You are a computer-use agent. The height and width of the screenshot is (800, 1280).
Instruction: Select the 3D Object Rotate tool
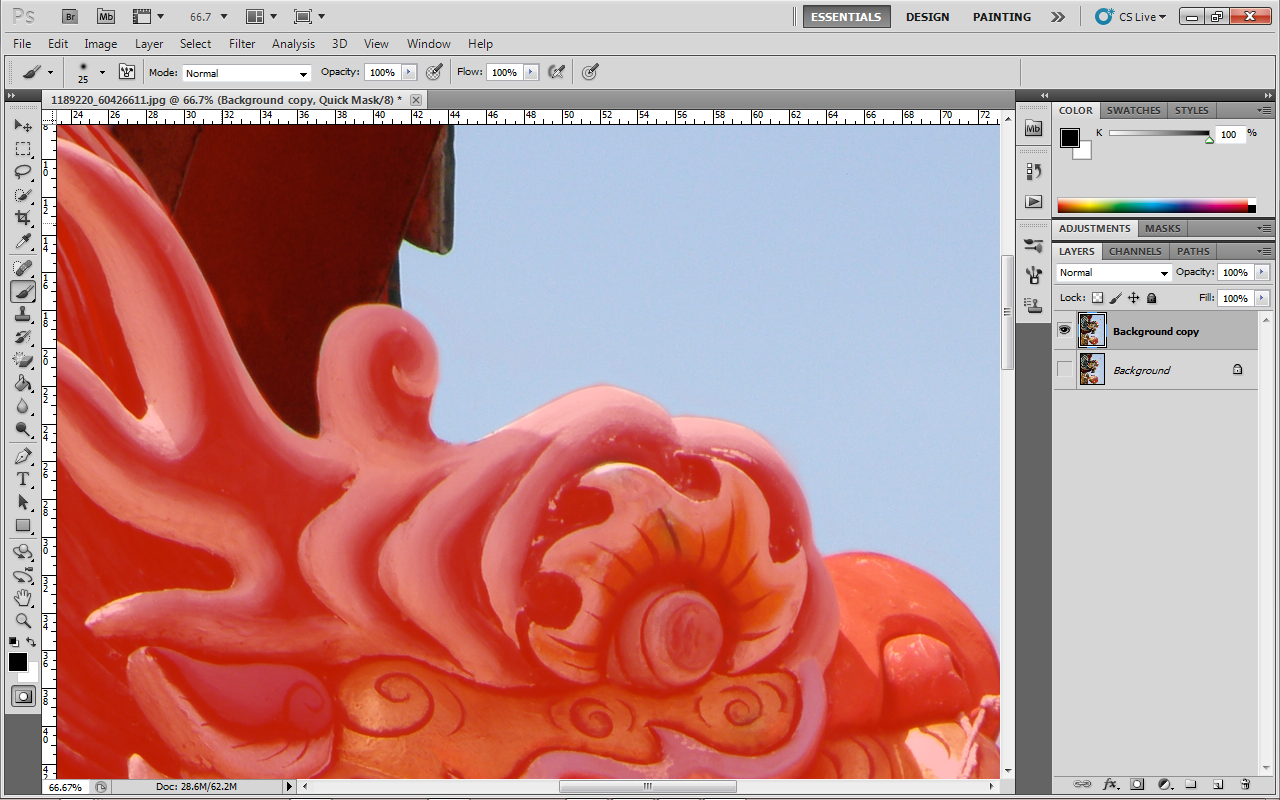tap(23, 552)
